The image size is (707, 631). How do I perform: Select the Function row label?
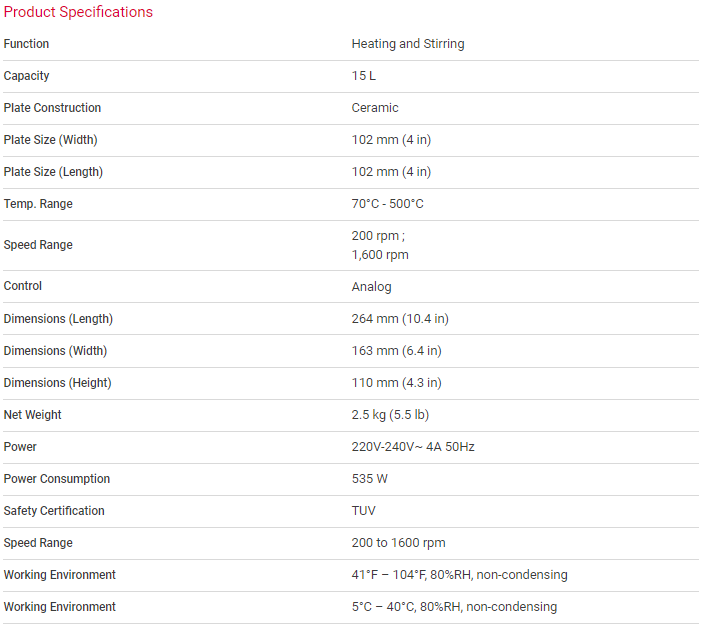pyautogui.click(x=26, y=44)
